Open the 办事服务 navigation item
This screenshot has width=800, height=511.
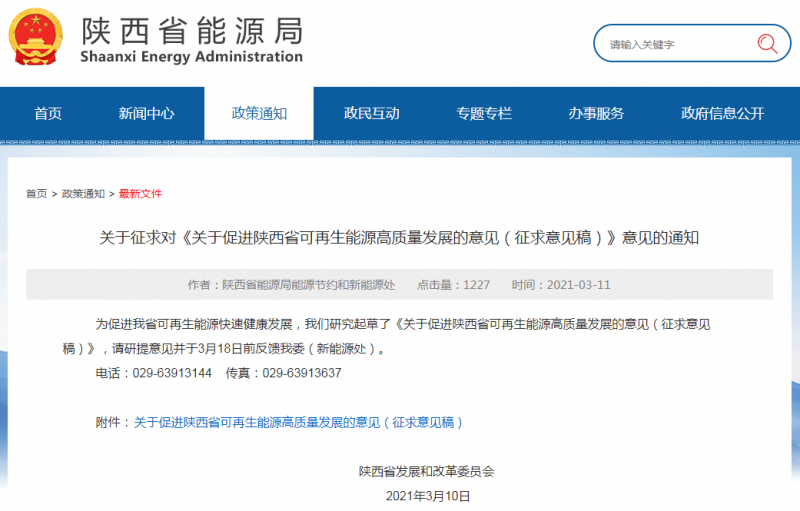[x=596, y=114]
